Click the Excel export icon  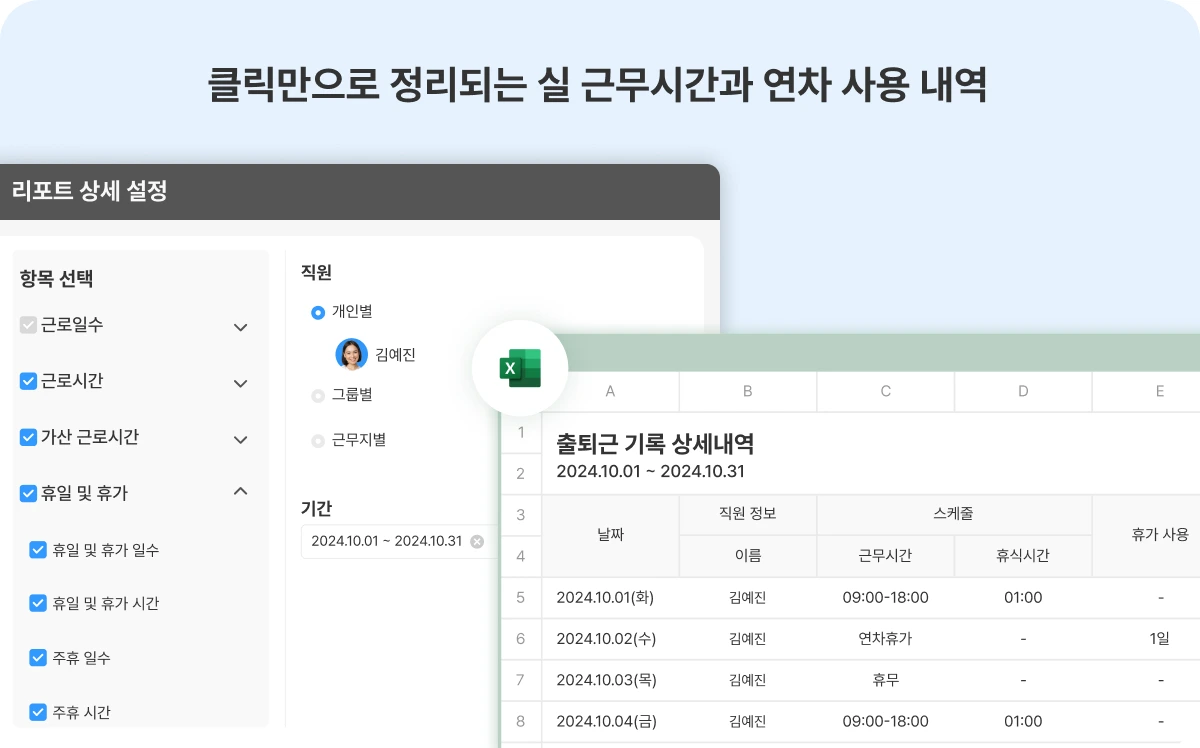point(520,369)
